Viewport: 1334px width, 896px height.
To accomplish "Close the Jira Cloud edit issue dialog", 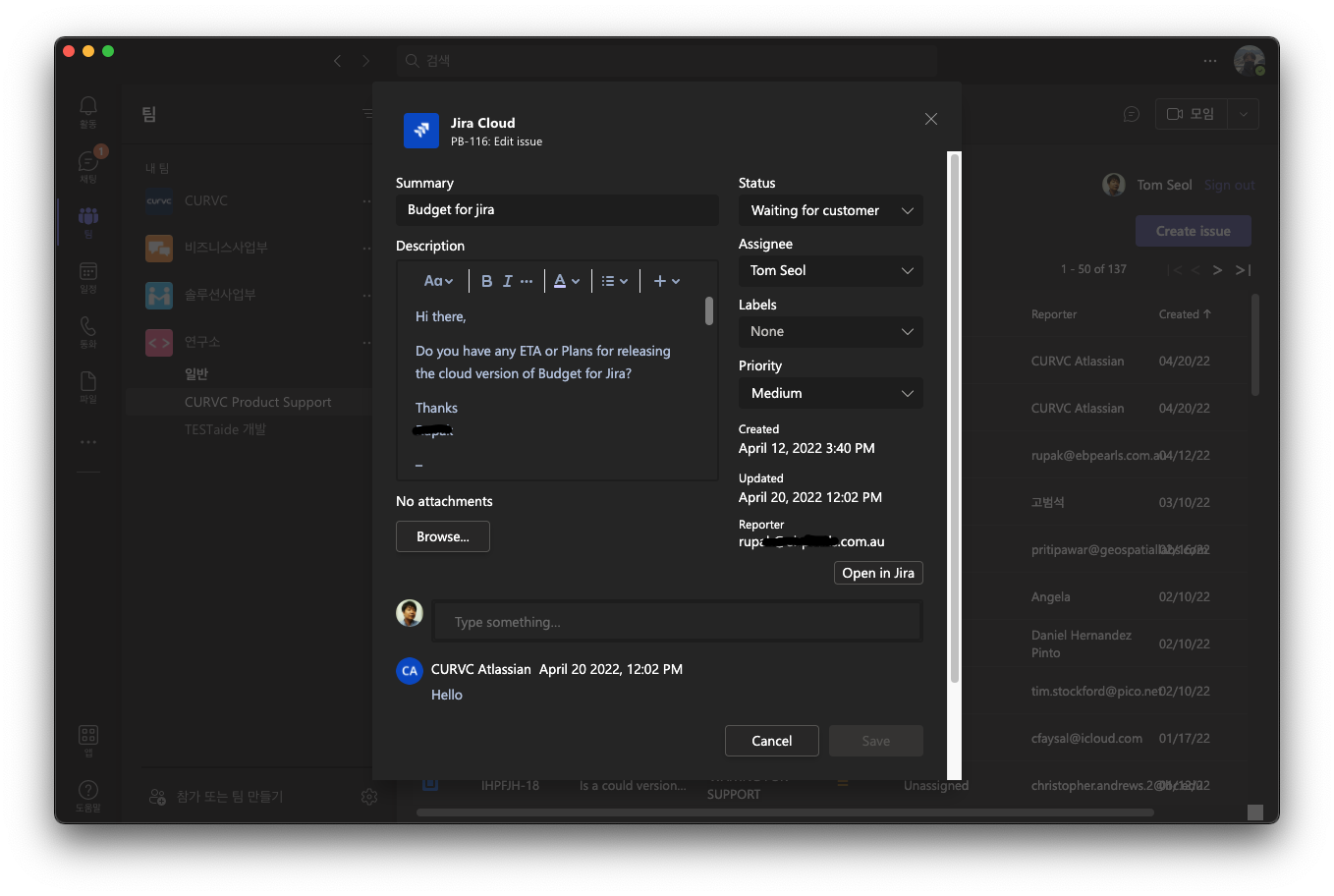I will [931, 119].
